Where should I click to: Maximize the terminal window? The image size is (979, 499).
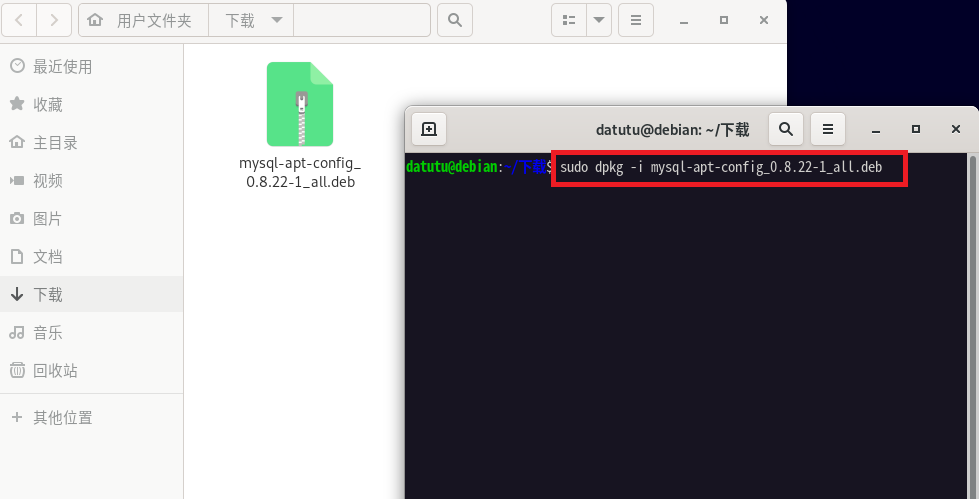click(x=916, y=129)
